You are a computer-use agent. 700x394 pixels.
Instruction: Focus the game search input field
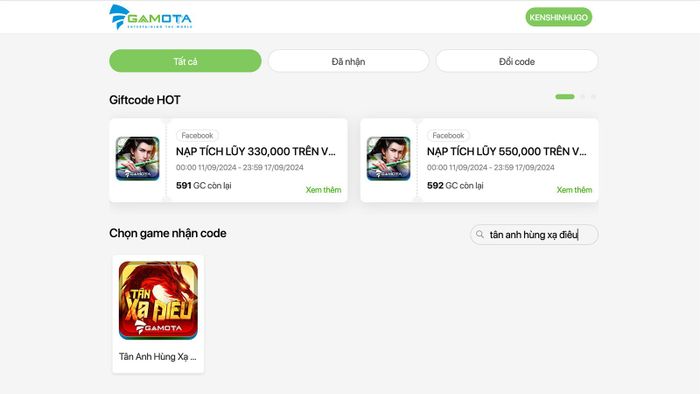click(534, 235)
